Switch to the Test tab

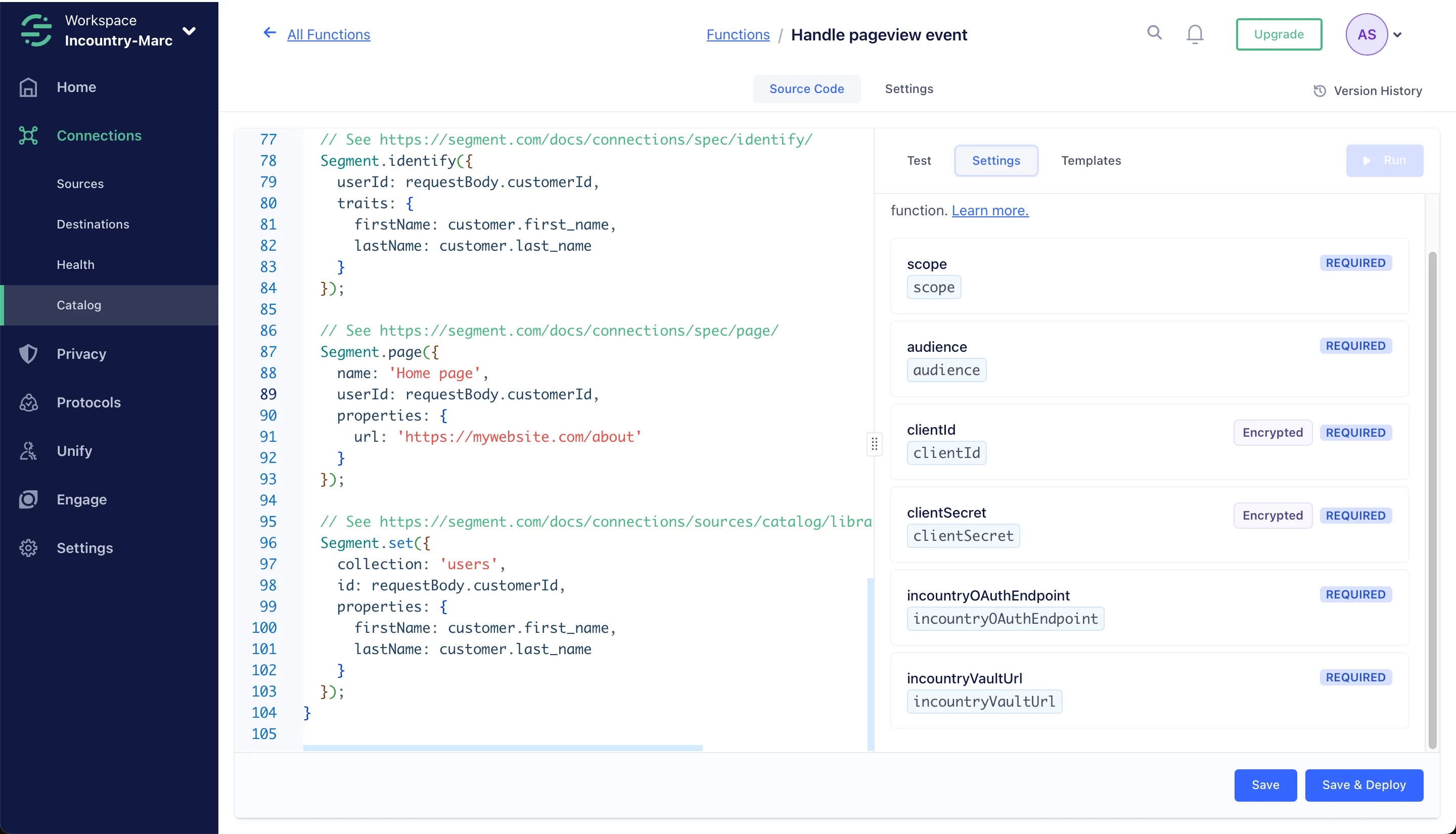919,160
